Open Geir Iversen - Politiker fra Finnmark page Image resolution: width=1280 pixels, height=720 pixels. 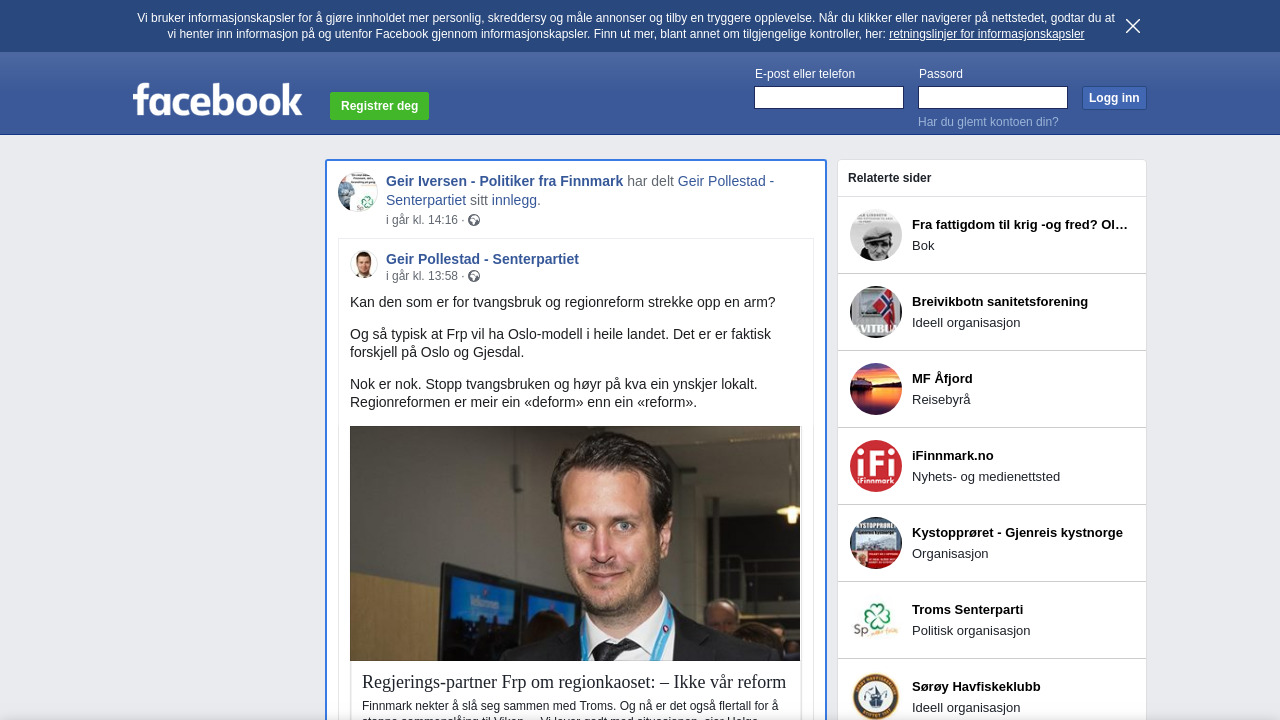(x=504, y=181)
